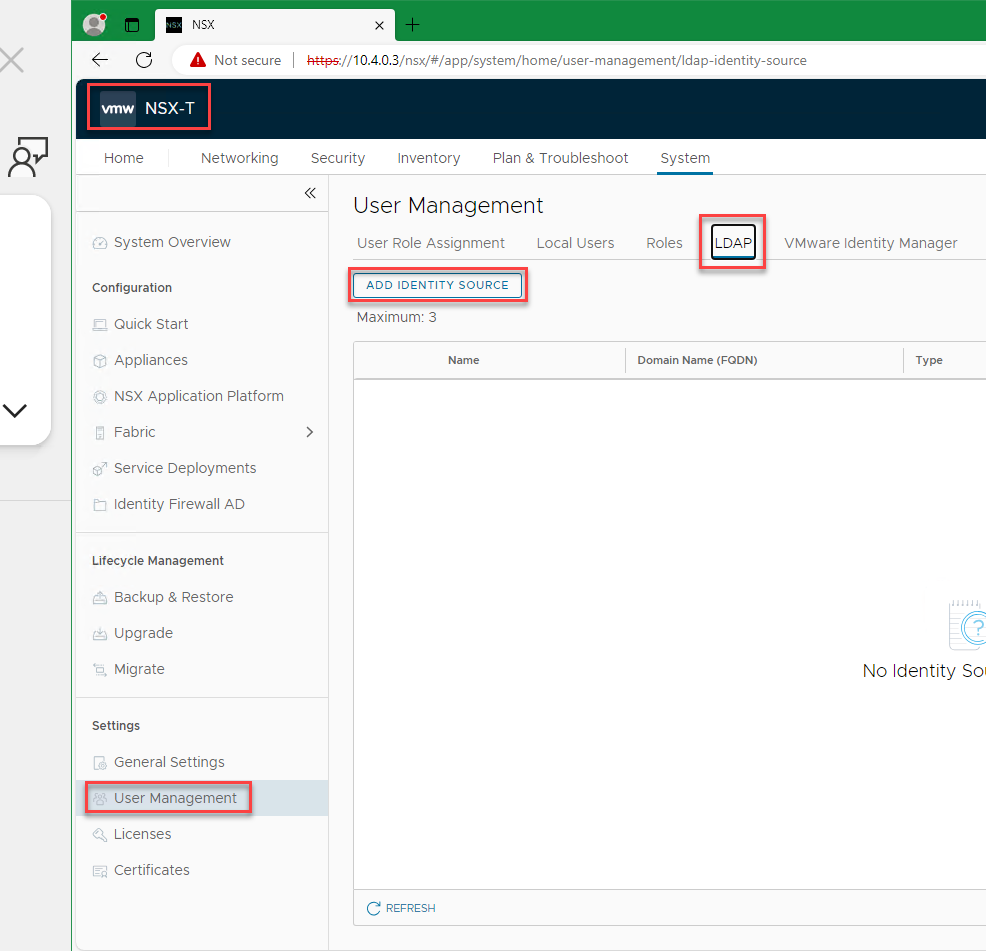The width and height of the screenshot is (986, 951).
Task: Select User Management in sidebar
Action: point(175,798)
